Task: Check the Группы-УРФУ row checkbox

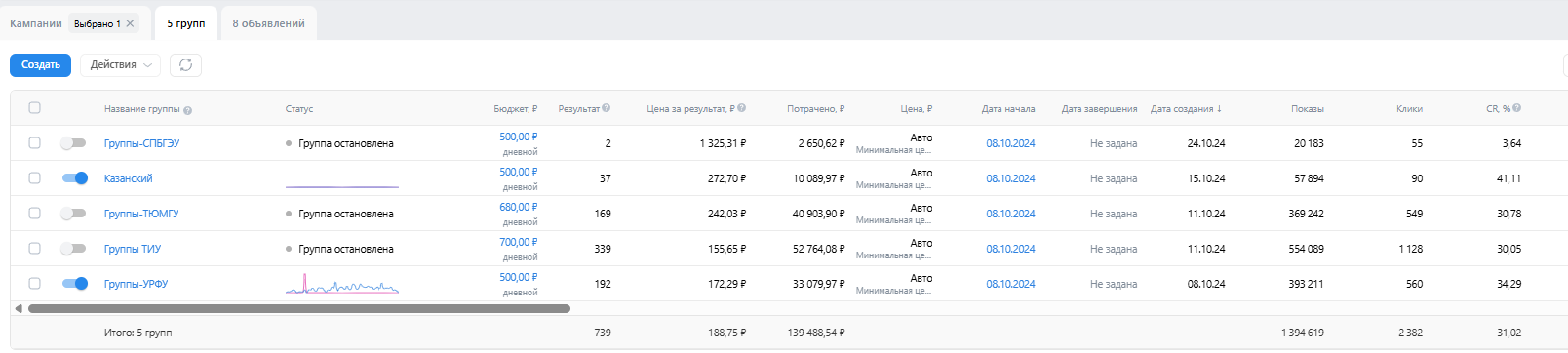Action: click(34, 284)
